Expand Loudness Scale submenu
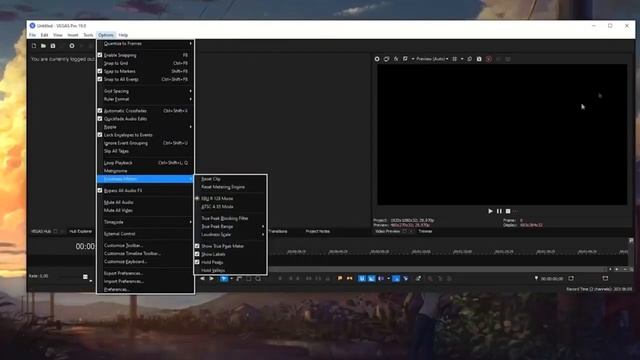The image size is (640, 360). (231, 235)
